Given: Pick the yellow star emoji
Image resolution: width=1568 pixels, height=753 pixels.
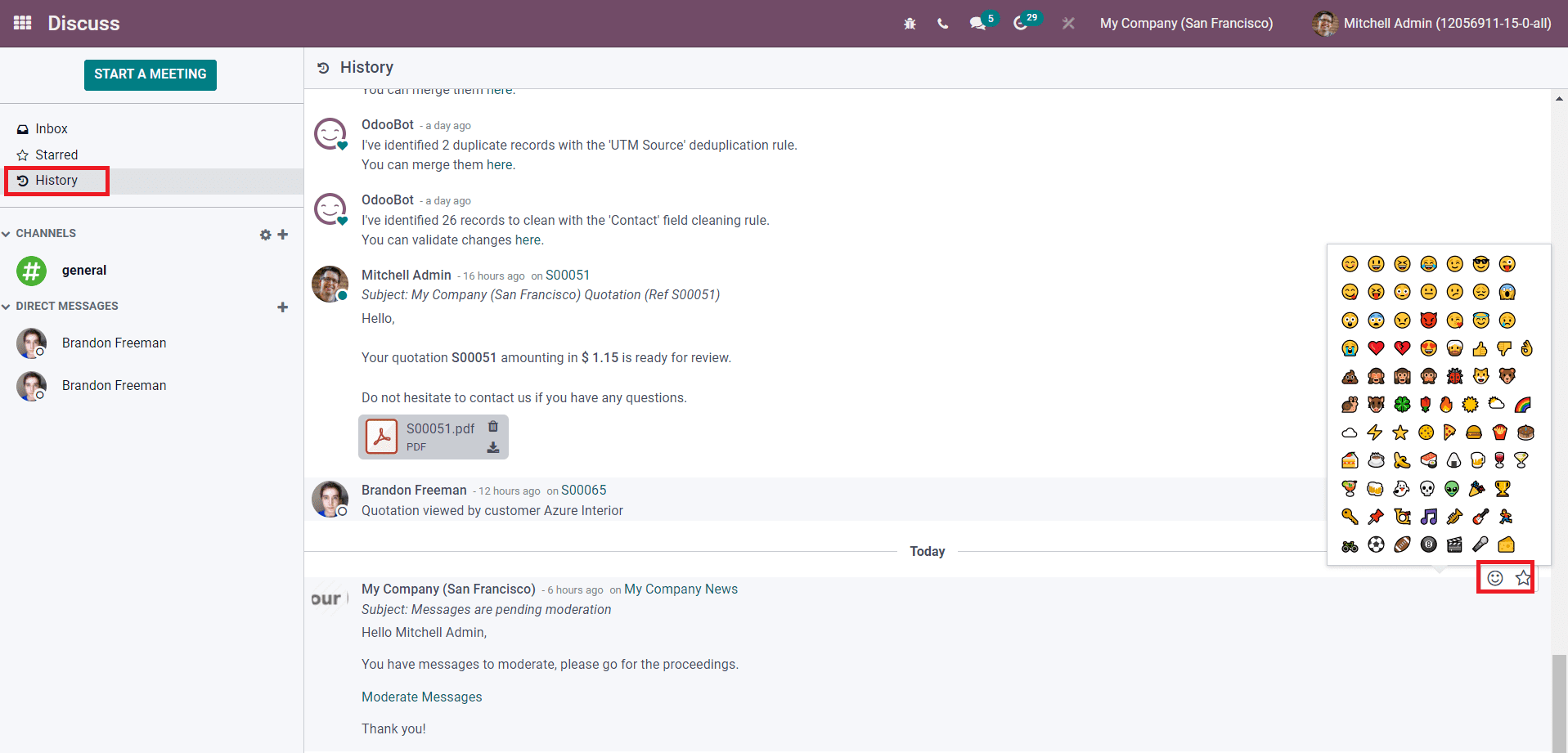Looking at the screenshot, I should pyautogui.click(x=1400, y=432).
